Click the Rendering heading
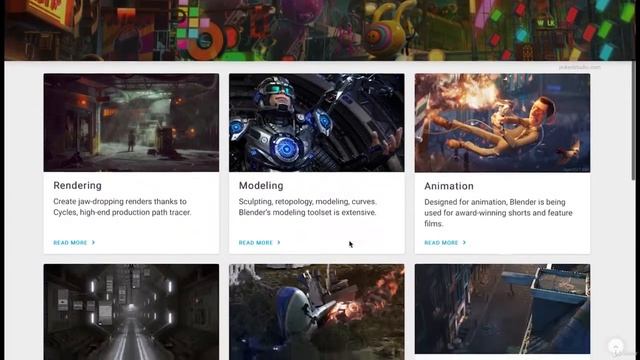The width and height of the screenshot is (640, 360). [78, 185]
